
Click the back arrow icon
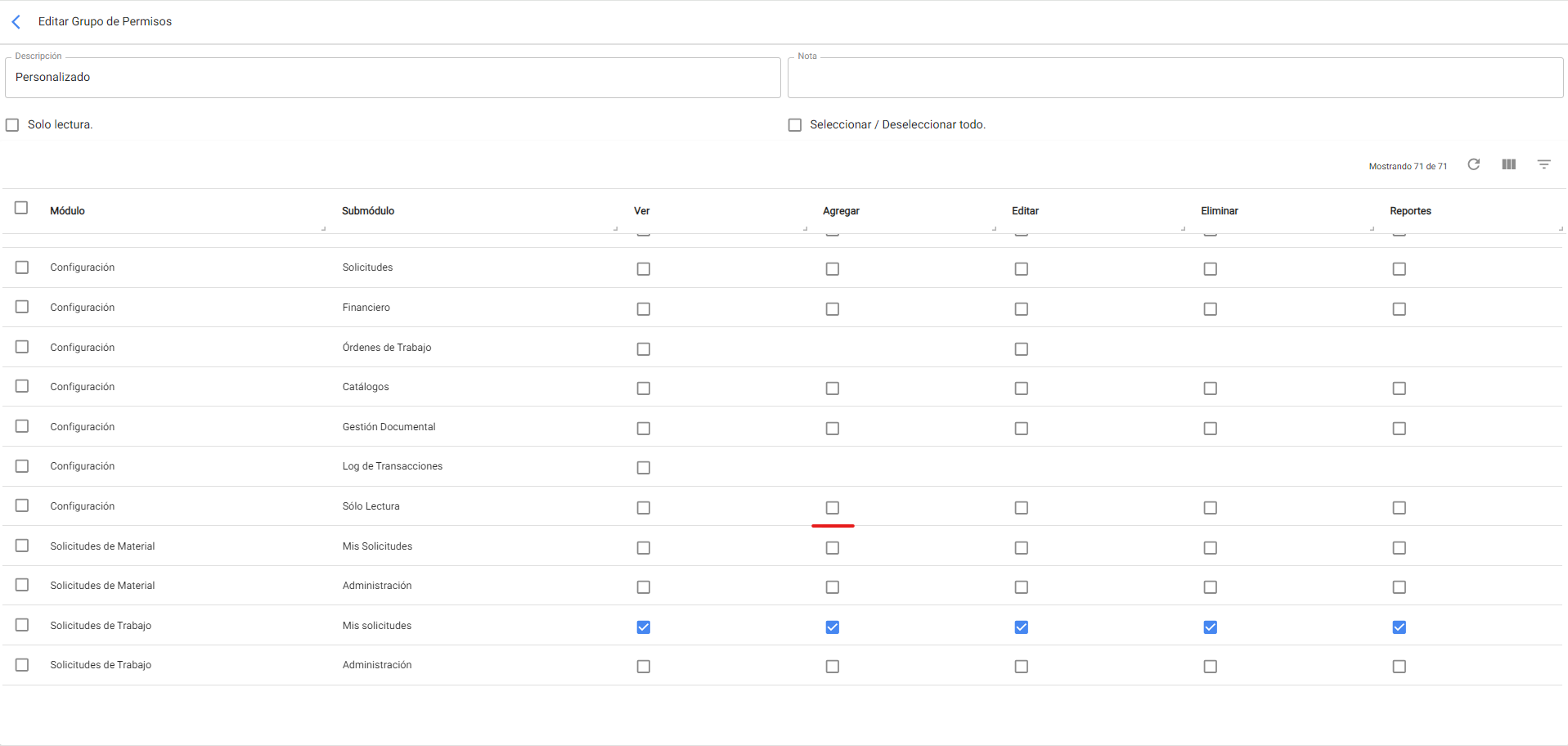point(16,22)
